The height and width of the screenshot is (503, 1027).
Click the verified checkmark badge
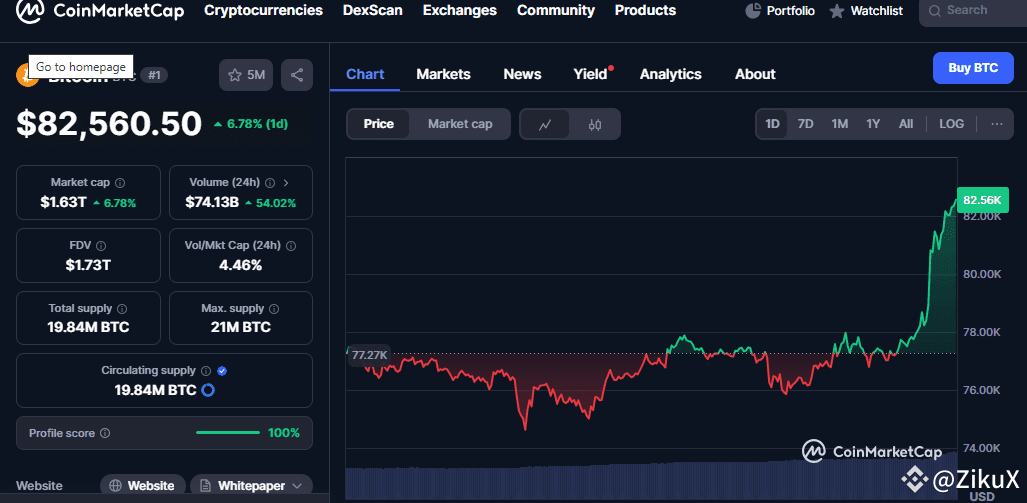(222, 371)
